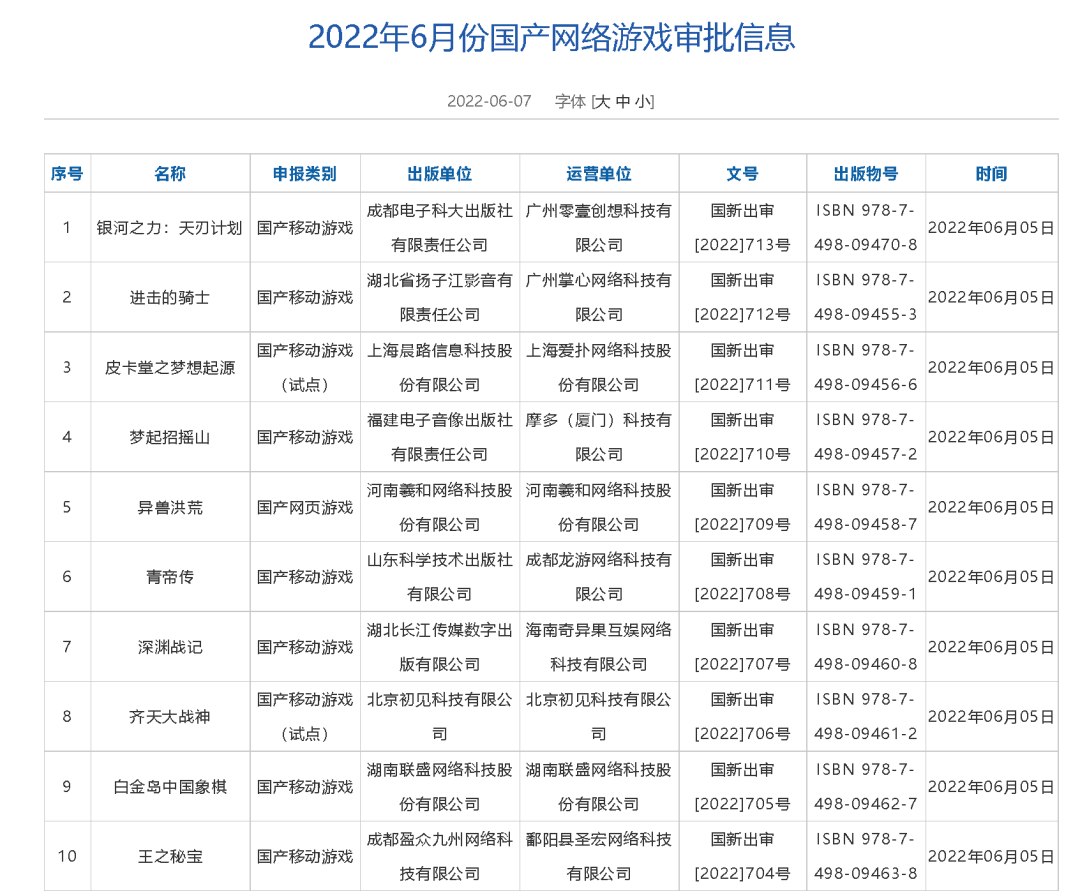Click approval number 国新出审[2022]712号
Image resolution: width=1080 pixels, height=891 pixels.
click(x=742, y=297)
